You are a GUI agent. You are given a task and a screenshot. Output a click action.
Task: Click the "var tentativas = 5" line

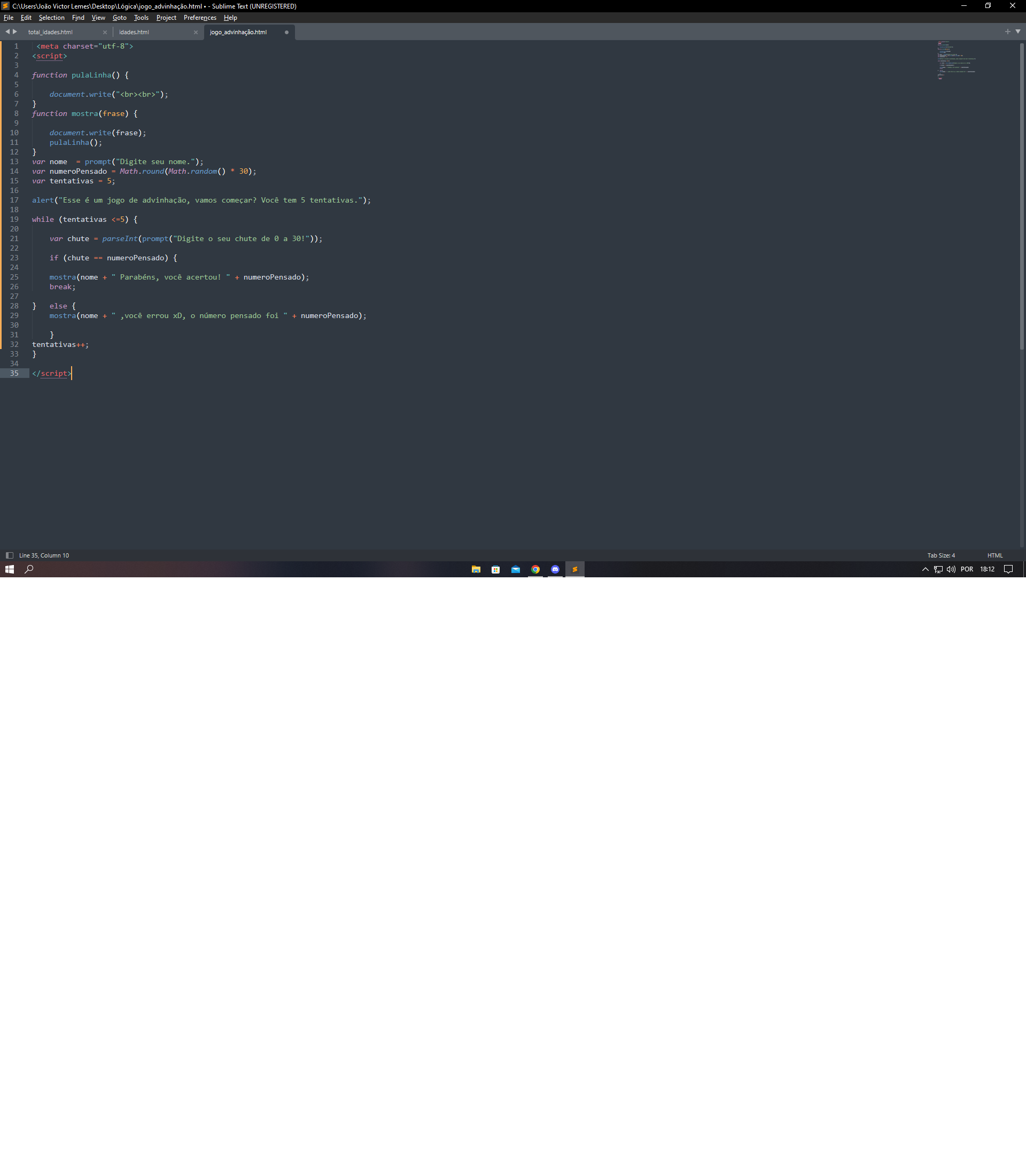[x=73, y=181]
